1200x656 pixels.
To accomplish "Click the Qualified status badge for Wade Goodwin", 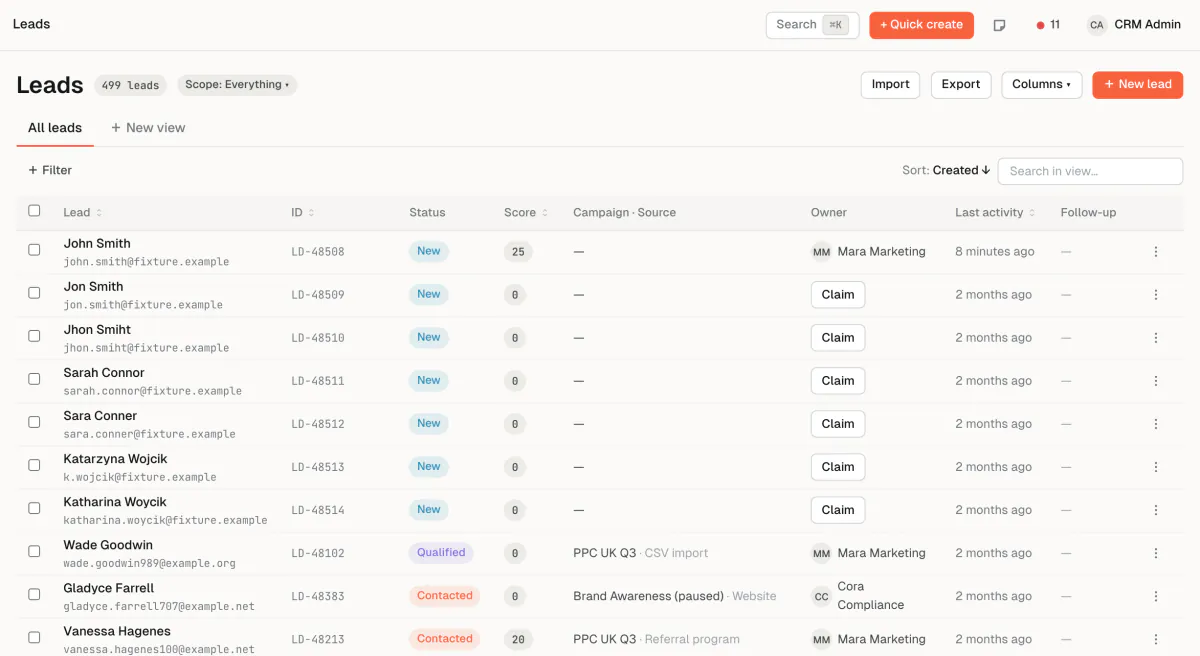I will [x=441, y=553].
